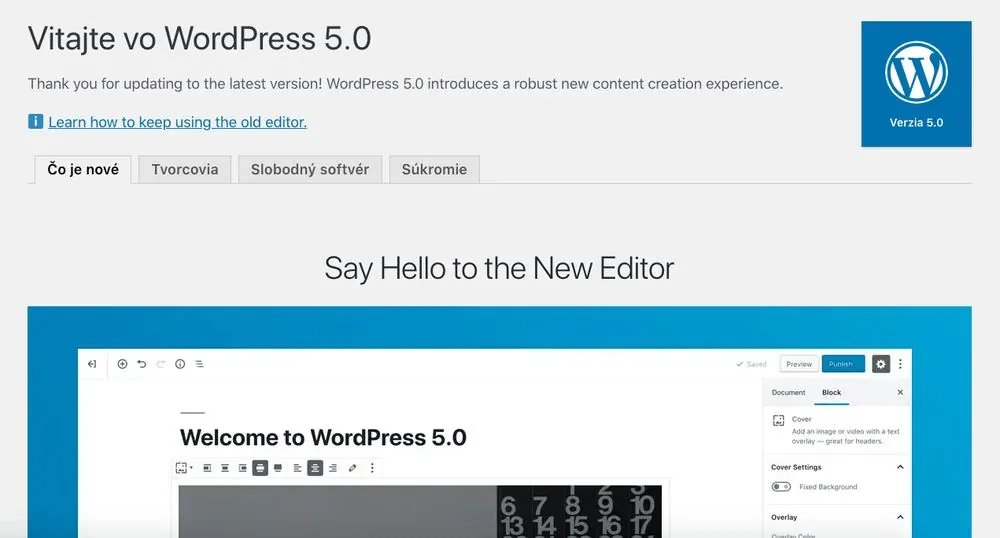The image size is (1000, 538).
Task: Click the editor settings gear icon
Action: click(x=881, y=364)
